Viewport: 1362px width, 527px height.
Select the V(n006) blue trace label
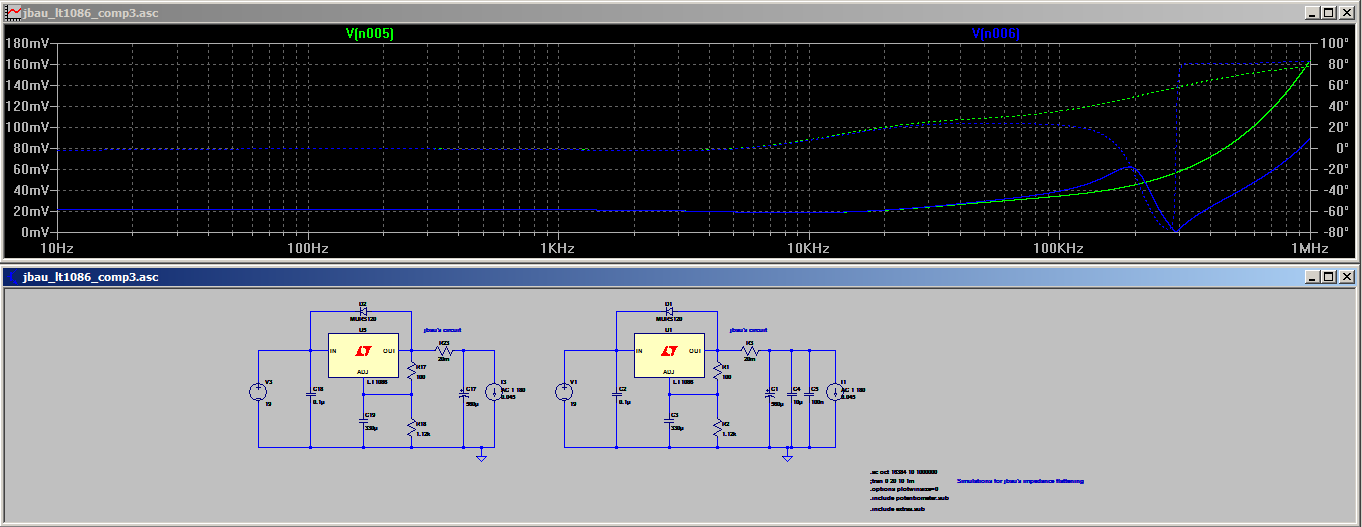pos(996,34)
